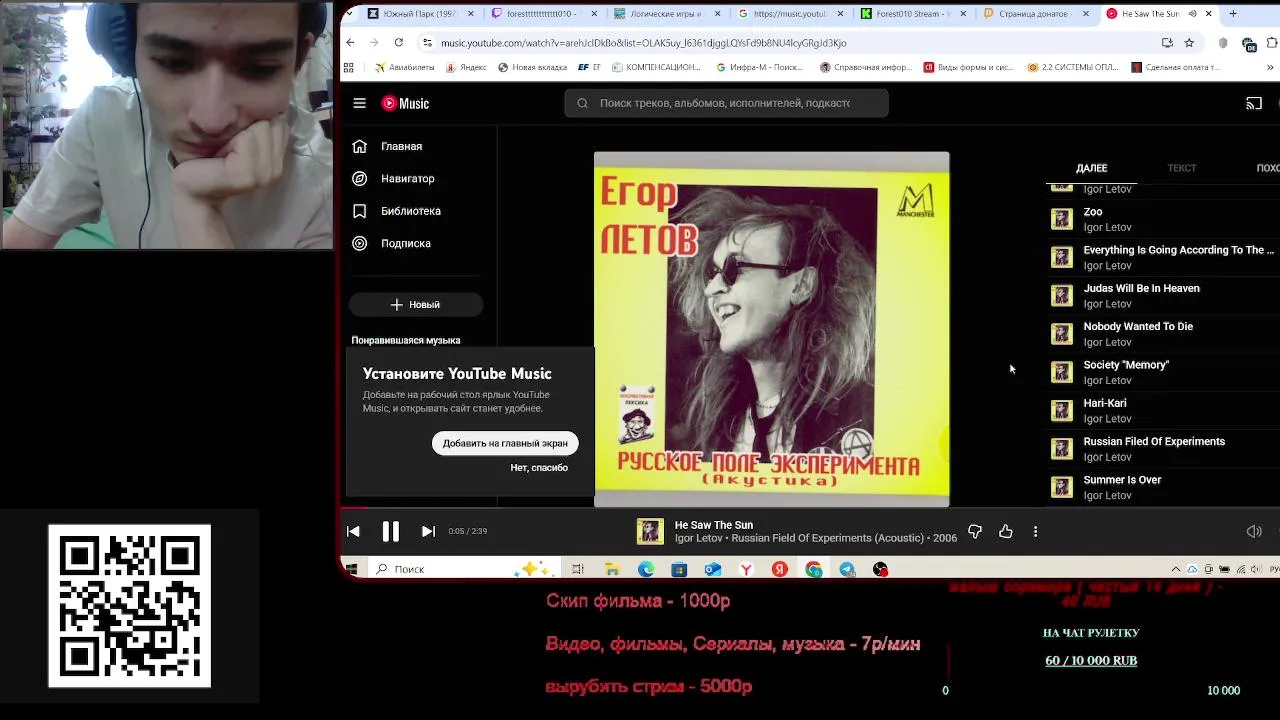This screenshot has height=720, width=1280.
Task: Go back in the browser
Action: (x=350, y=42)
